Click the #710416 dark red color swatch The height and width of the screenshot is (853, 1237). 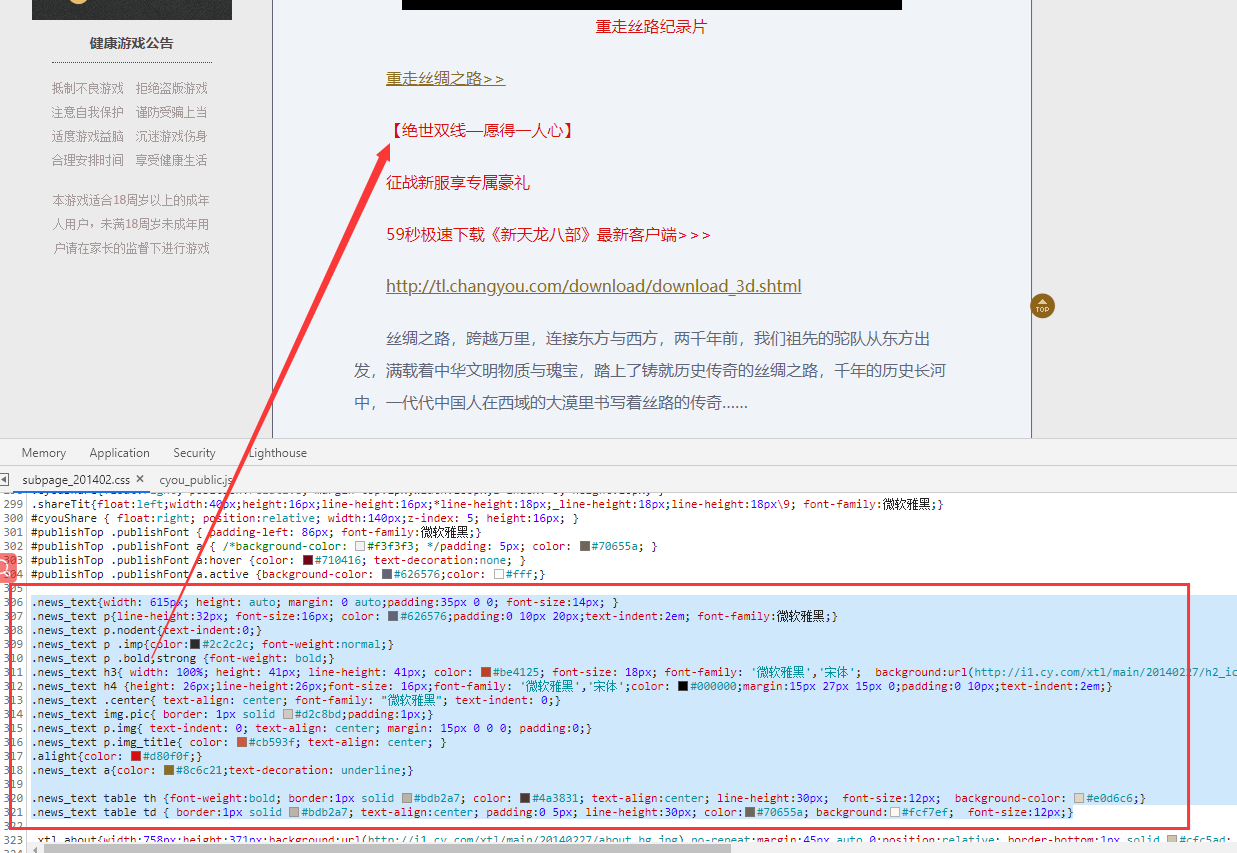[x=308, y=561]
